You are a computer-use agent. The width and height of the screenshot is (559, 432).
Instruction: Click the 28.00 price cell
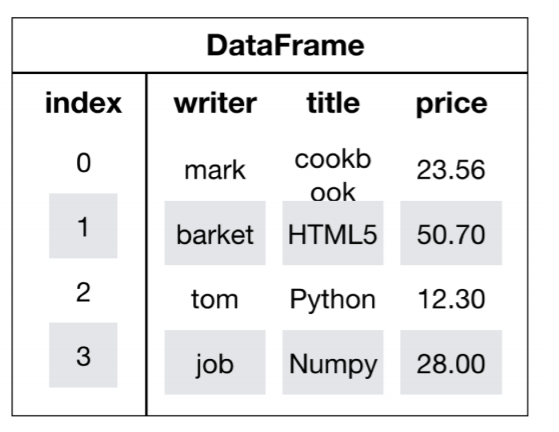tap(451, 362)
